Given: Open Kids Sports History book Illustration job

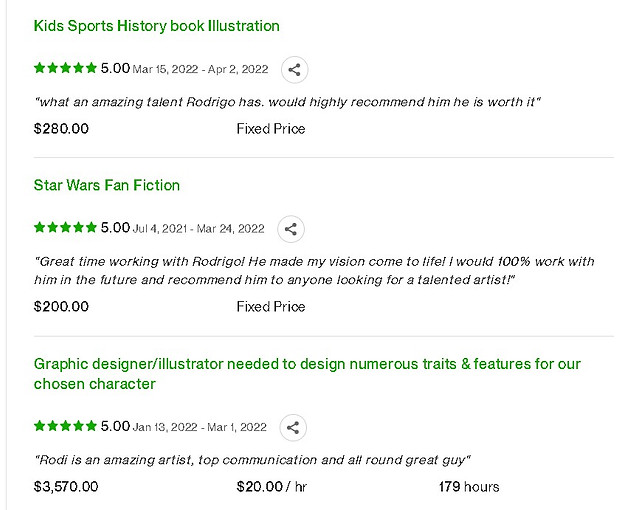Looking at the screenshot, I should click(157, 26).
